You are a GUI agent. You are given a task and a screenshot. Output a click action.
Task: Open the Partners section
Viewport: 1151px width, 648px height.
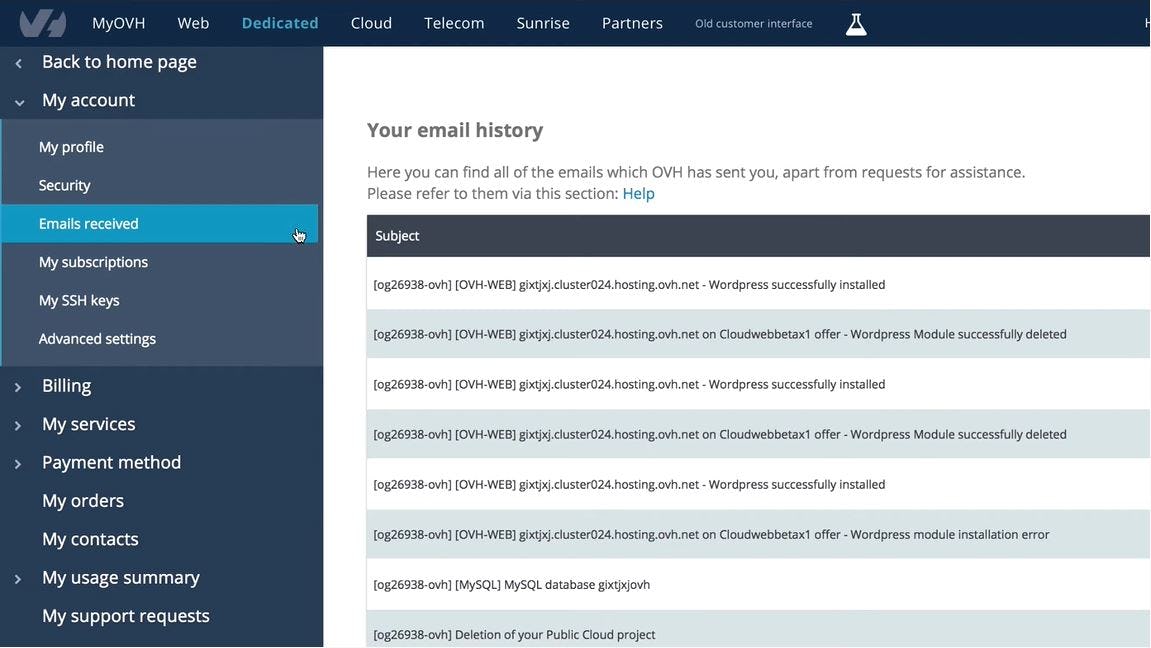pos(632,23)
